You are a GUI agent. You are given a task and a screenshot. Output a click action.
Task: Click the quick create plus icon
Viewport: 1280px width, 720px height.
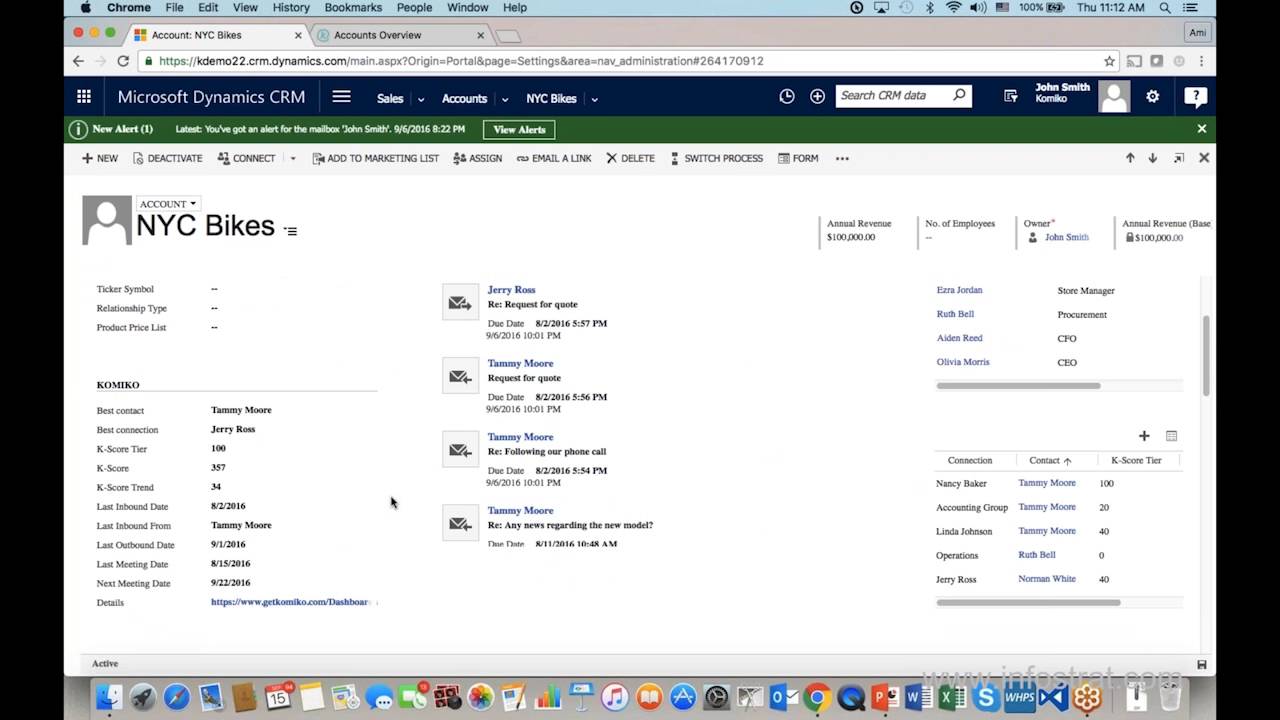[818, 96]
